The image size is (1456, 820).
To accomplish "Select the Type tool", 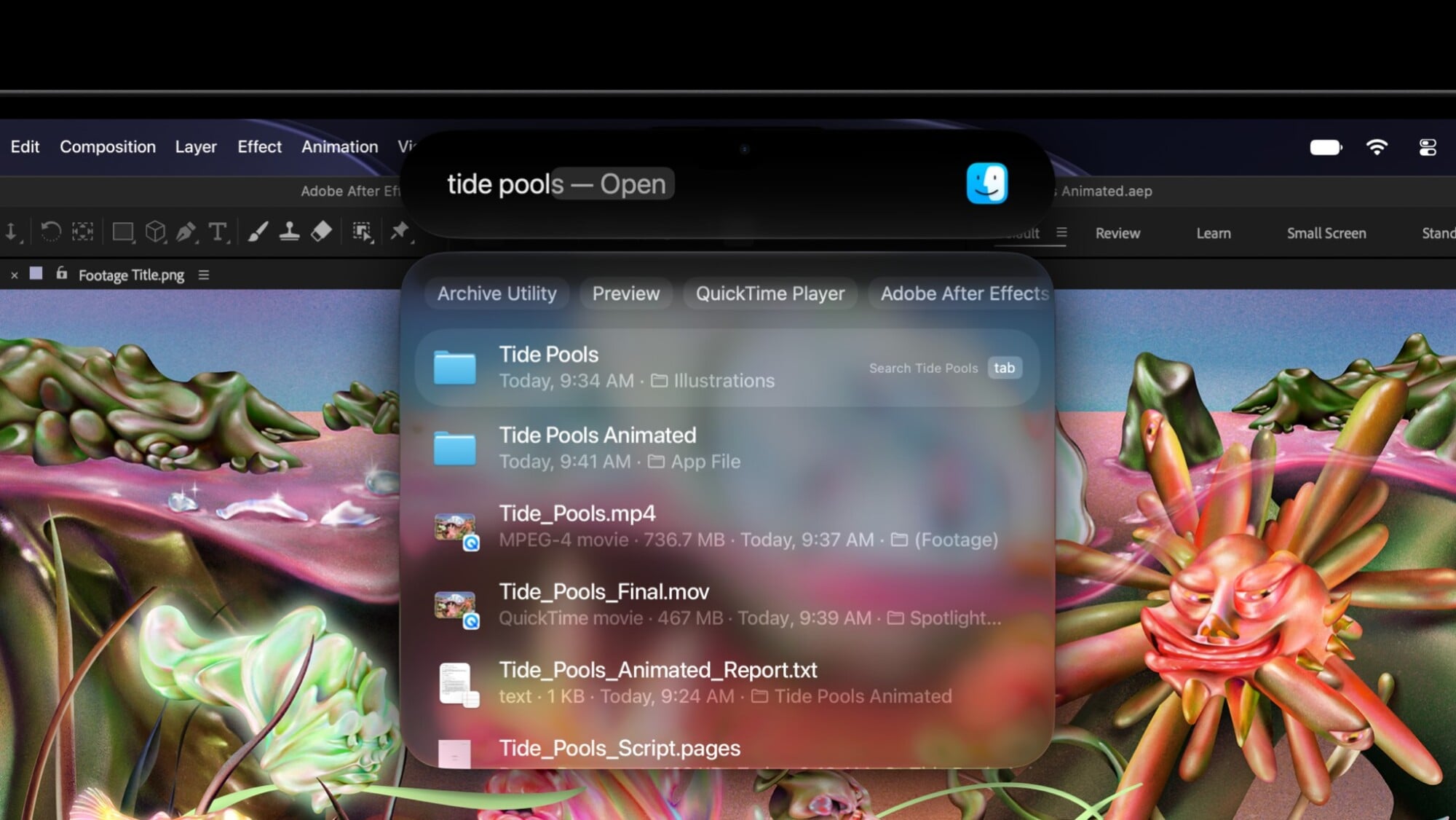I will click(218, 232).
